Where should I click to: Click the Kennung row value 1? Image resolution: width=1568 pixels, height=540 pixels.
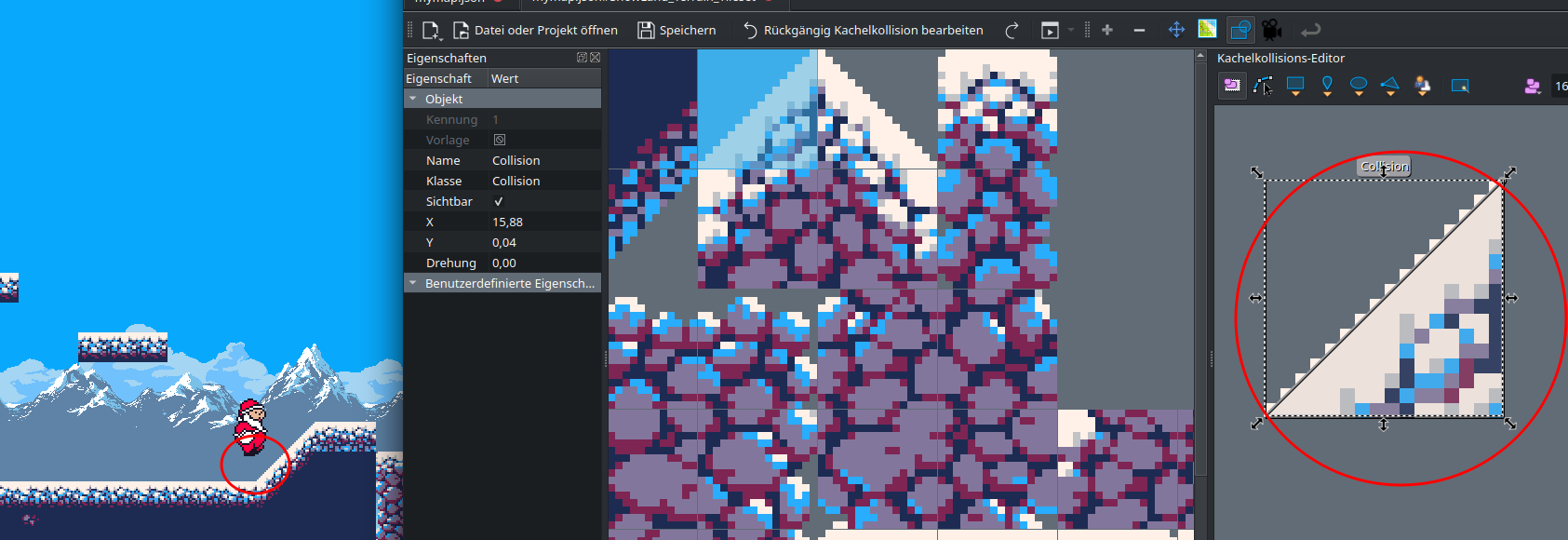point(545,119)
